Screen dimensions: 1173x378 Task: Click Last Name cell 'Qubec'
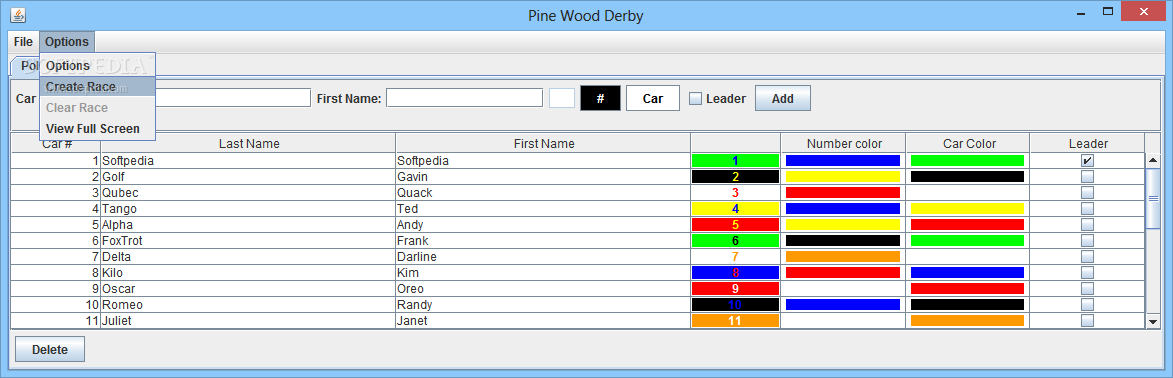[248, 192]
